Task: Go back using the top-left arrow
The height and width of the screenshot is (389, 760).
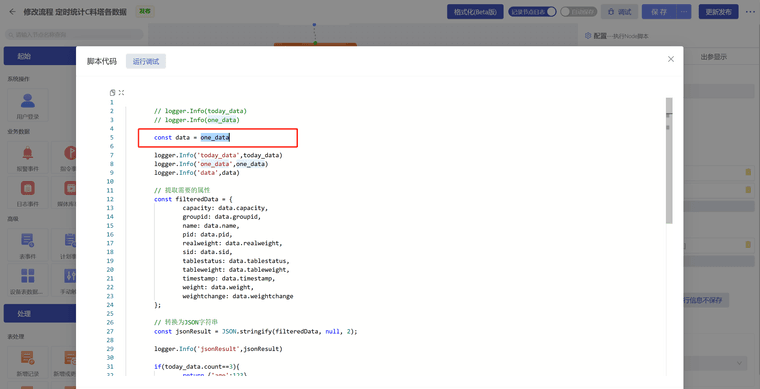Action: (x=12, y=12)
